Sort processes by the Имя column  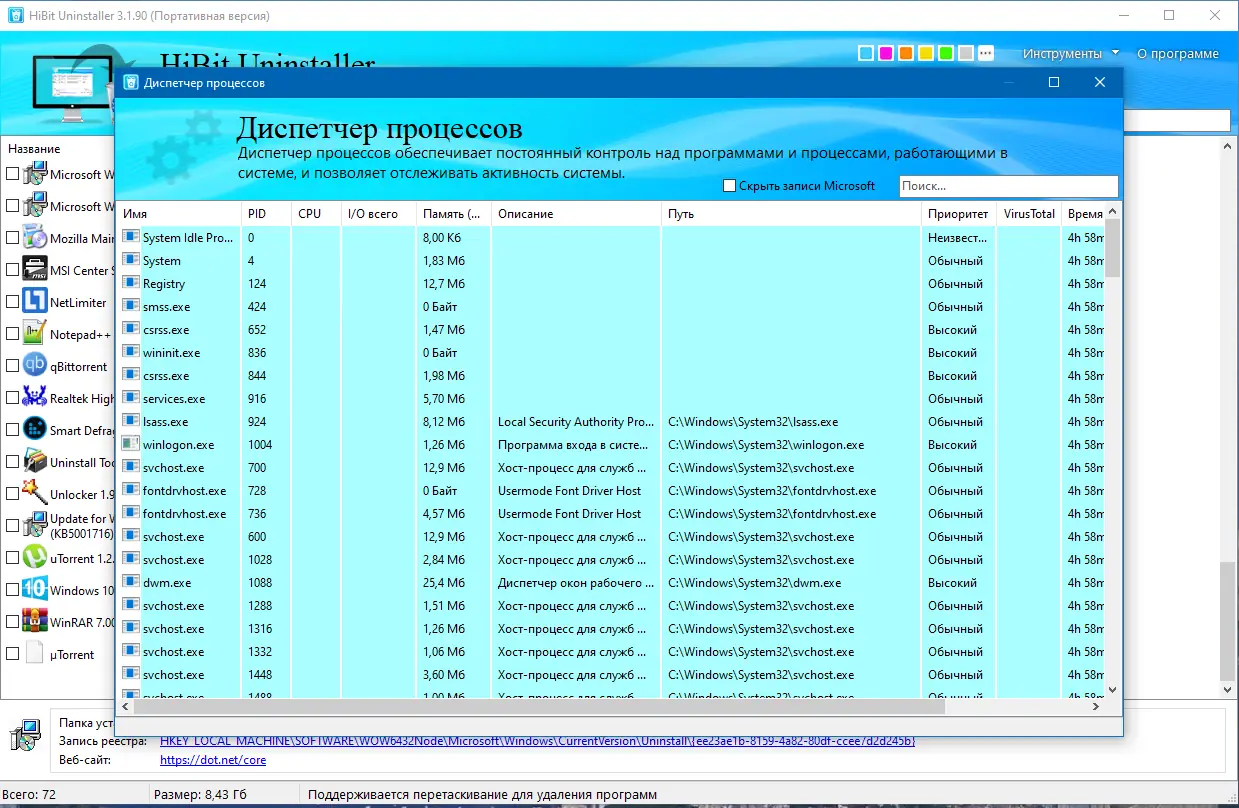point(179,214)
